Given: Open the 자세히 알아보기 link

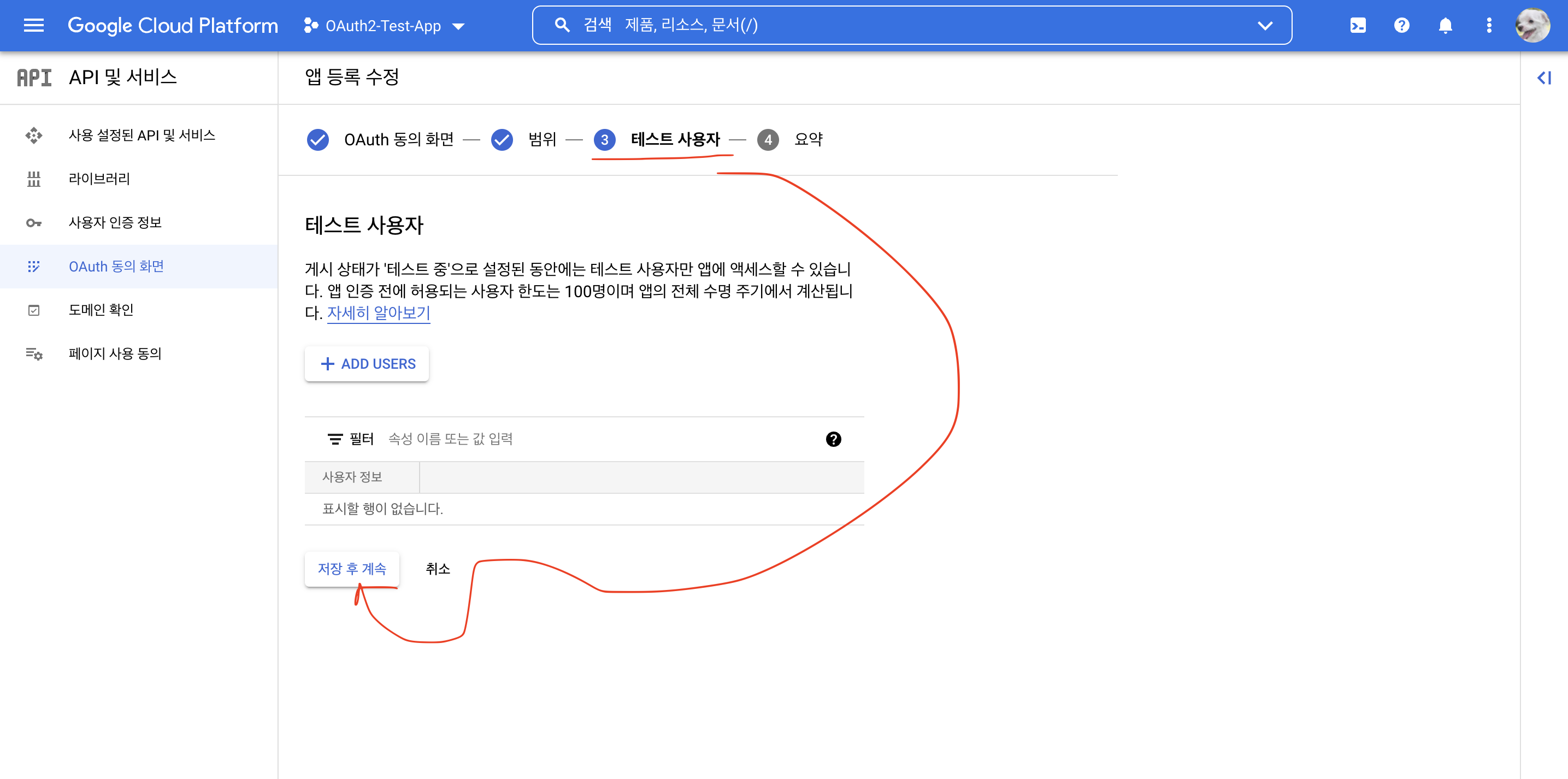Looking at the screenshot, I should (378, 313).
